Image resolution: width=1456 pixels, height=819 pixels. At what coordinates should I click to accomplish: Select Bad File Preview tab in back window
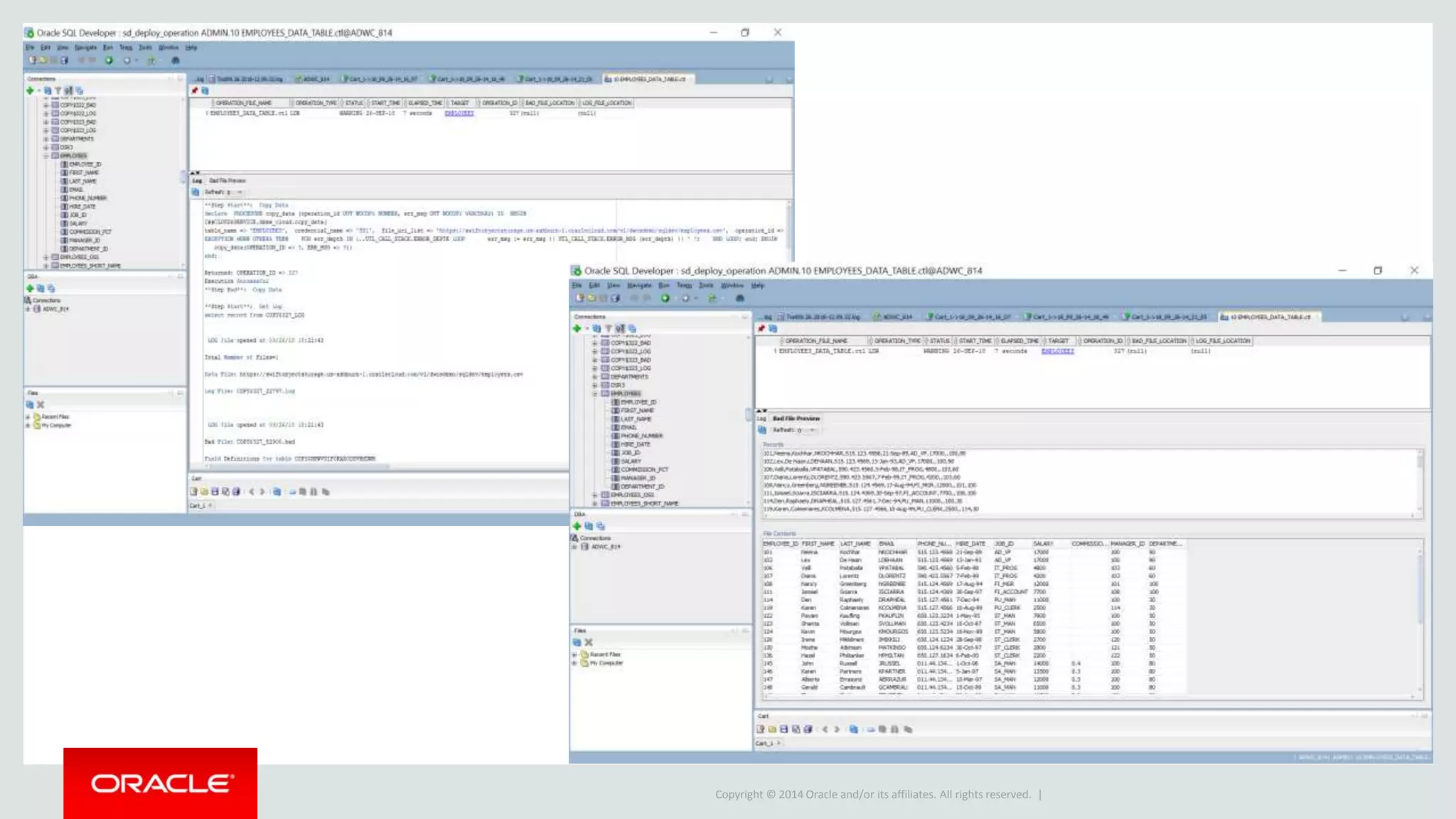(227, 181)
